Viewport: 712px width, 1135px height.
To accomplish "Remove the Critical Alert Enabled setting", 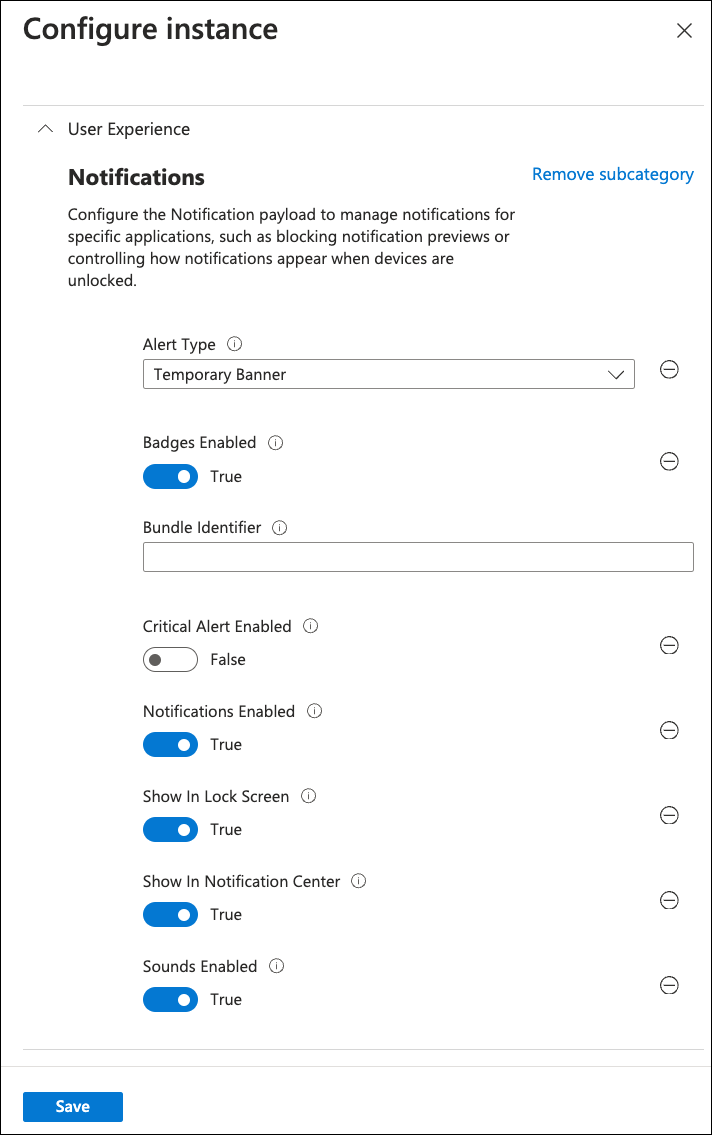I will pos(669,645).
